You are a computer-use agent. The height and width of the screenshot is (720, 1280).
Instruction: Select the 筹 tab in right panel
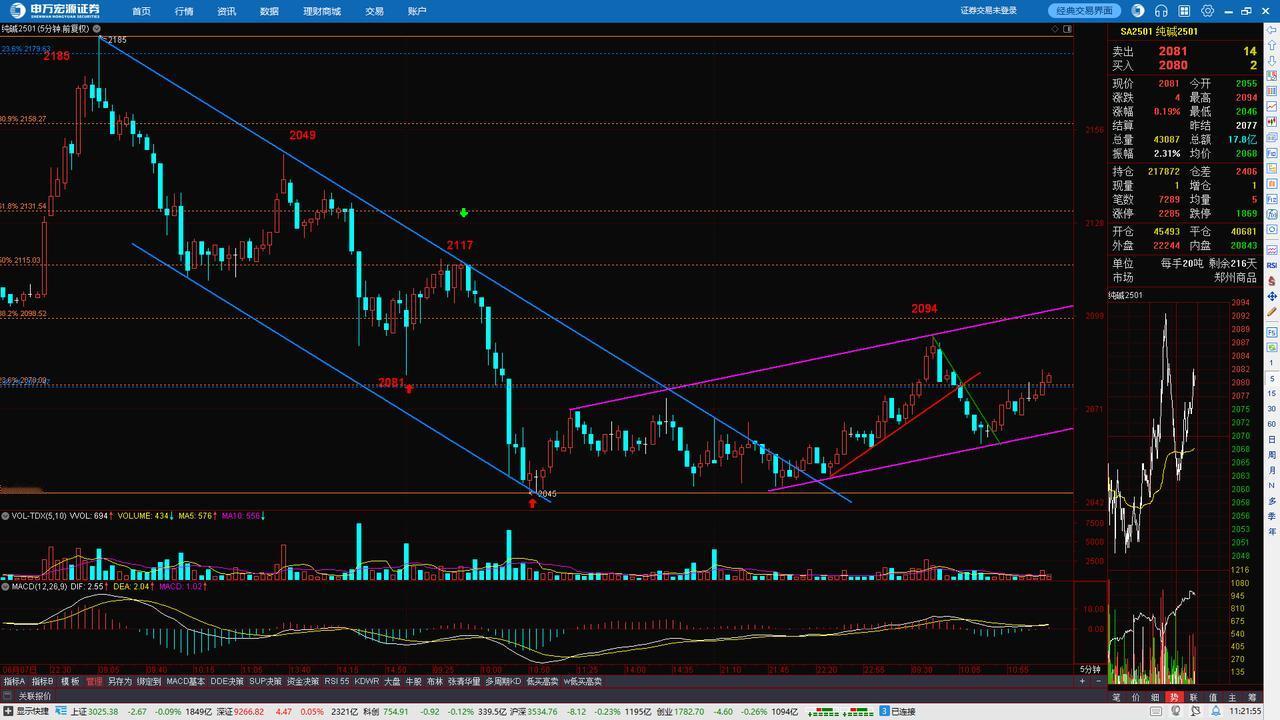(x=1252, y=697)
